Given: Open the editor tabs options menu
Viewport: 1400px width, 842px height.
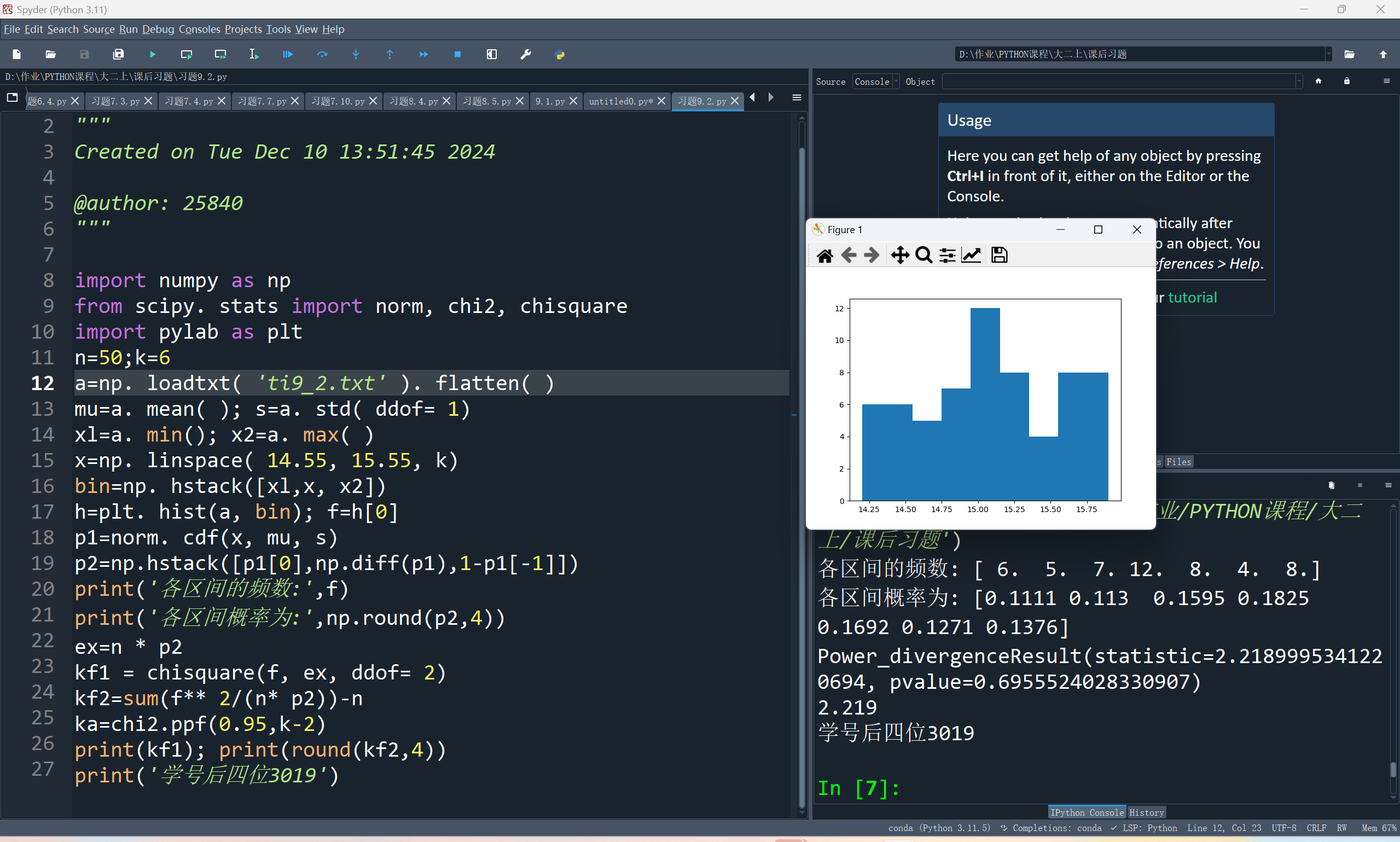Looking at the screenshot, I should pos(797,98).
